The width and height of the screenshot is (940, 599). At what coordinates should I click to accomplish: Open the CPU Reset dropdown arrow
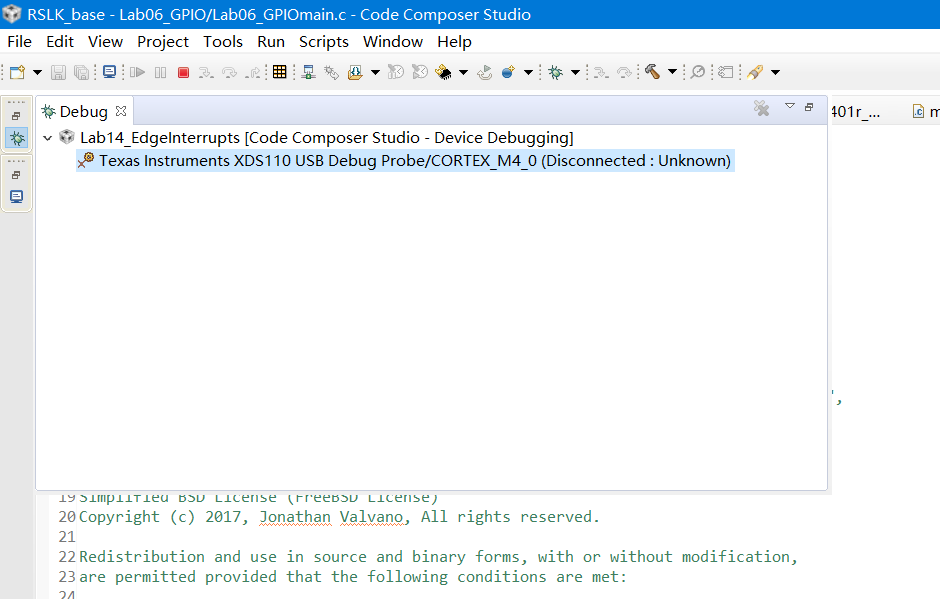[463, 73]
